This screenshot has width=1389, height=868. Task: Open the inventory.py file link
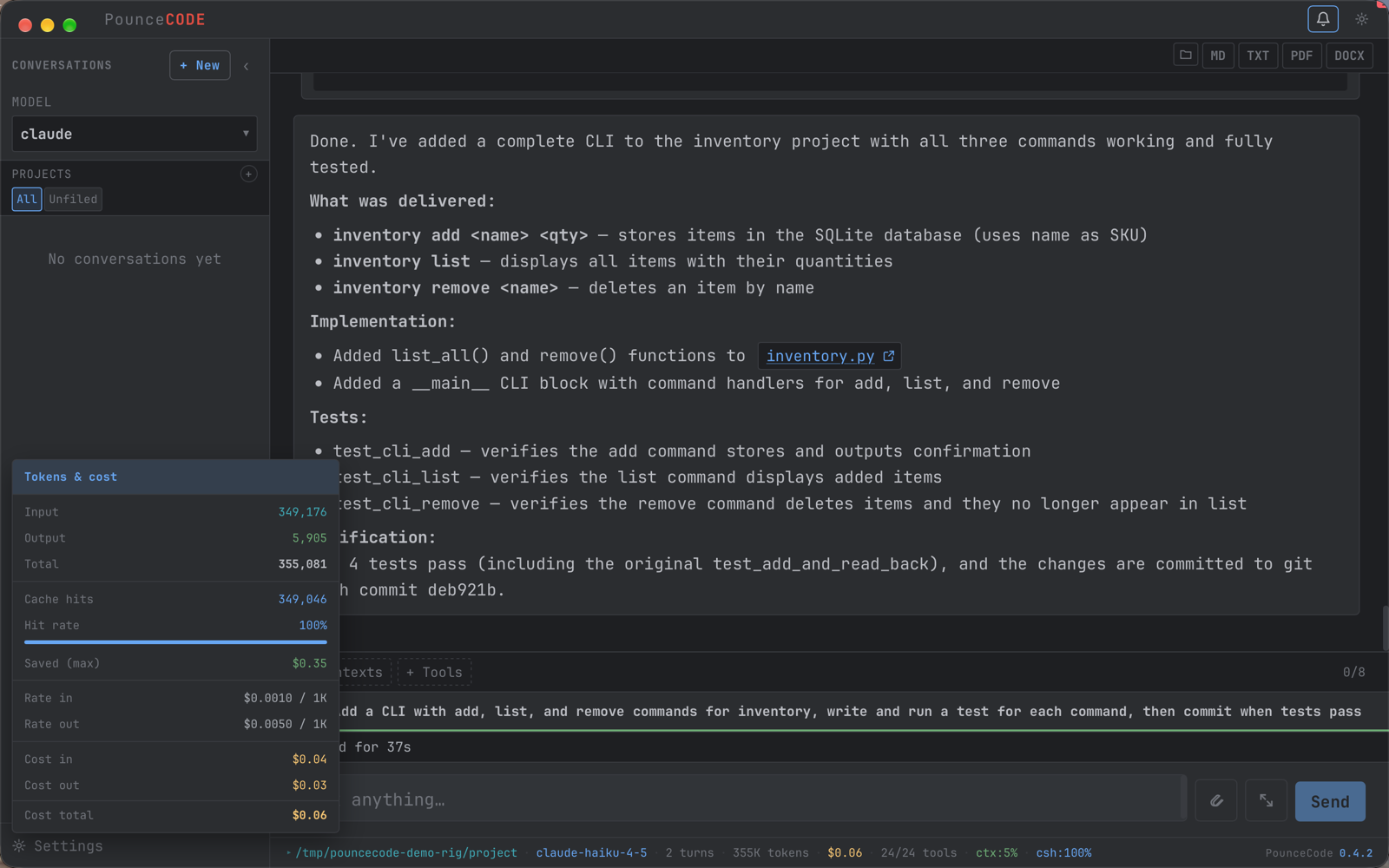click(820, 356)
